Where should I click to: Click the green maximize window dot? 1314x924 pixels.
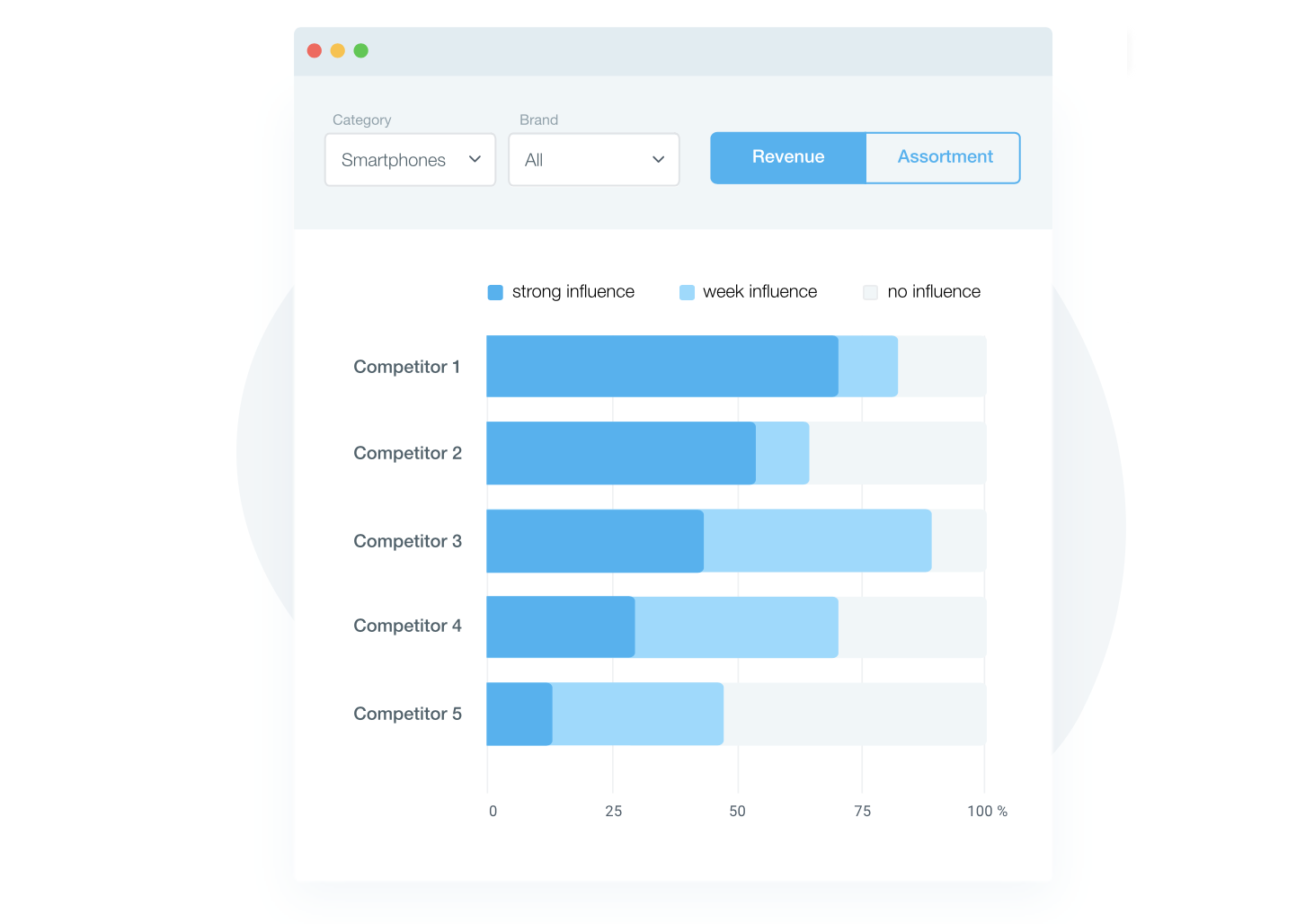pos(361,51)
